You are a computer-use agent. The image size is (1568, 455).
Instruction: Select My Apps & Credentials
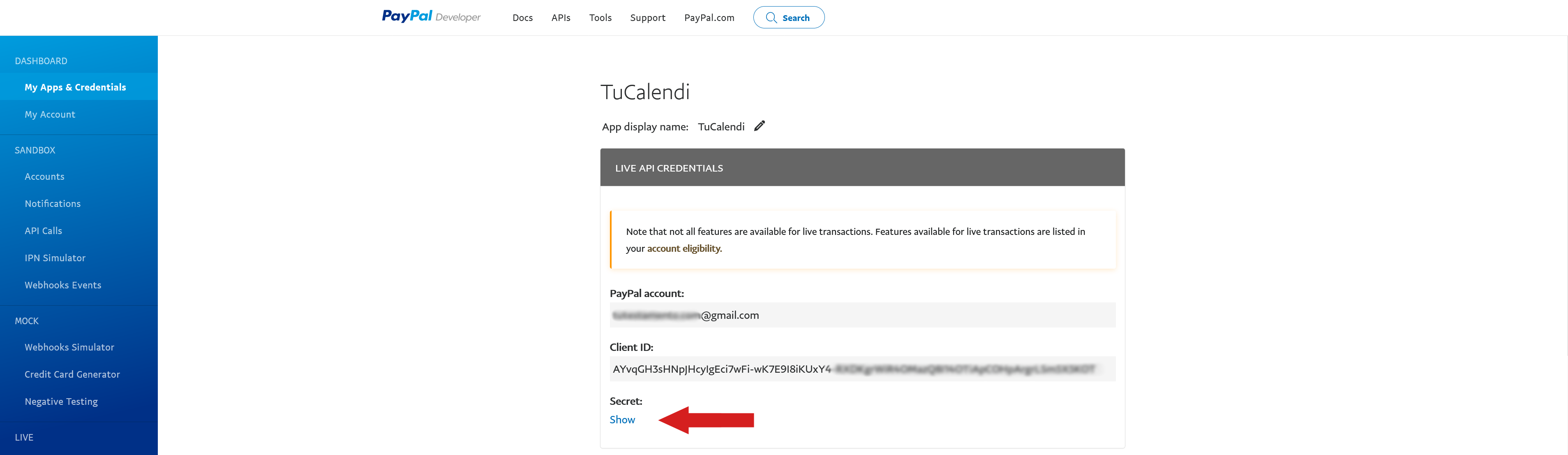tap(75, 87)
